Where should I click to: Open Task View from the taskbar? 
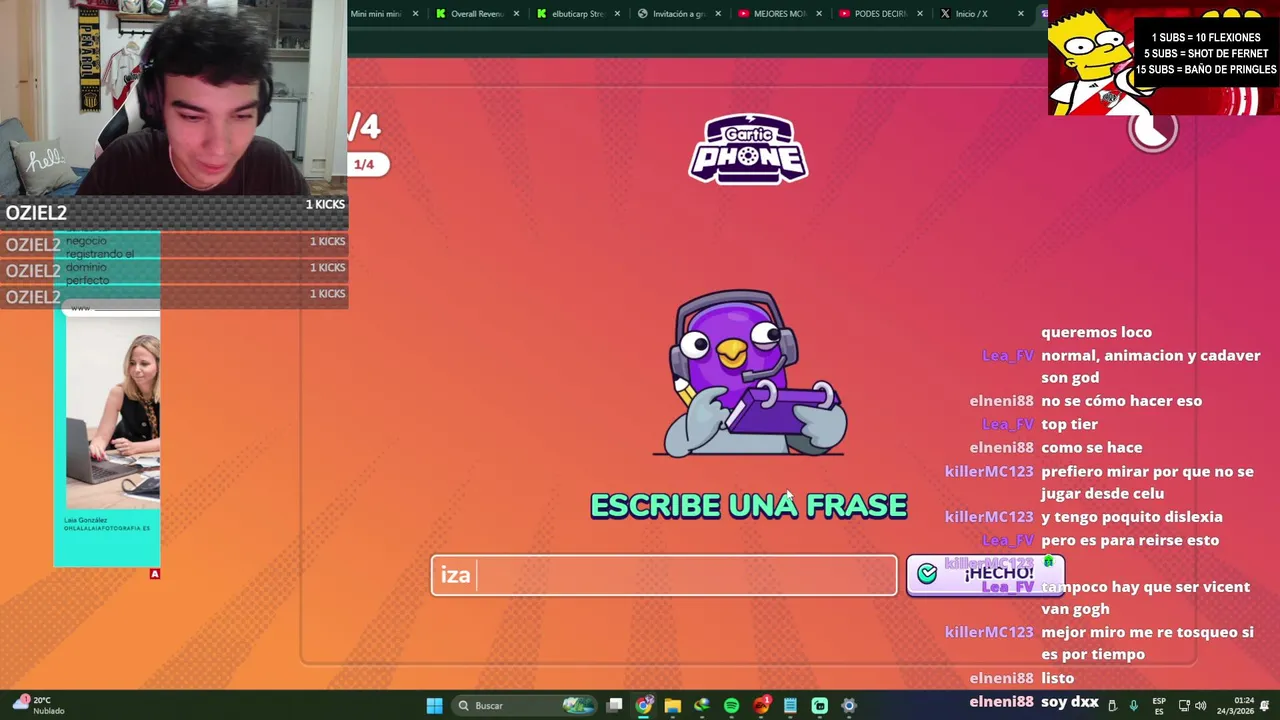[x=614, y=706]
